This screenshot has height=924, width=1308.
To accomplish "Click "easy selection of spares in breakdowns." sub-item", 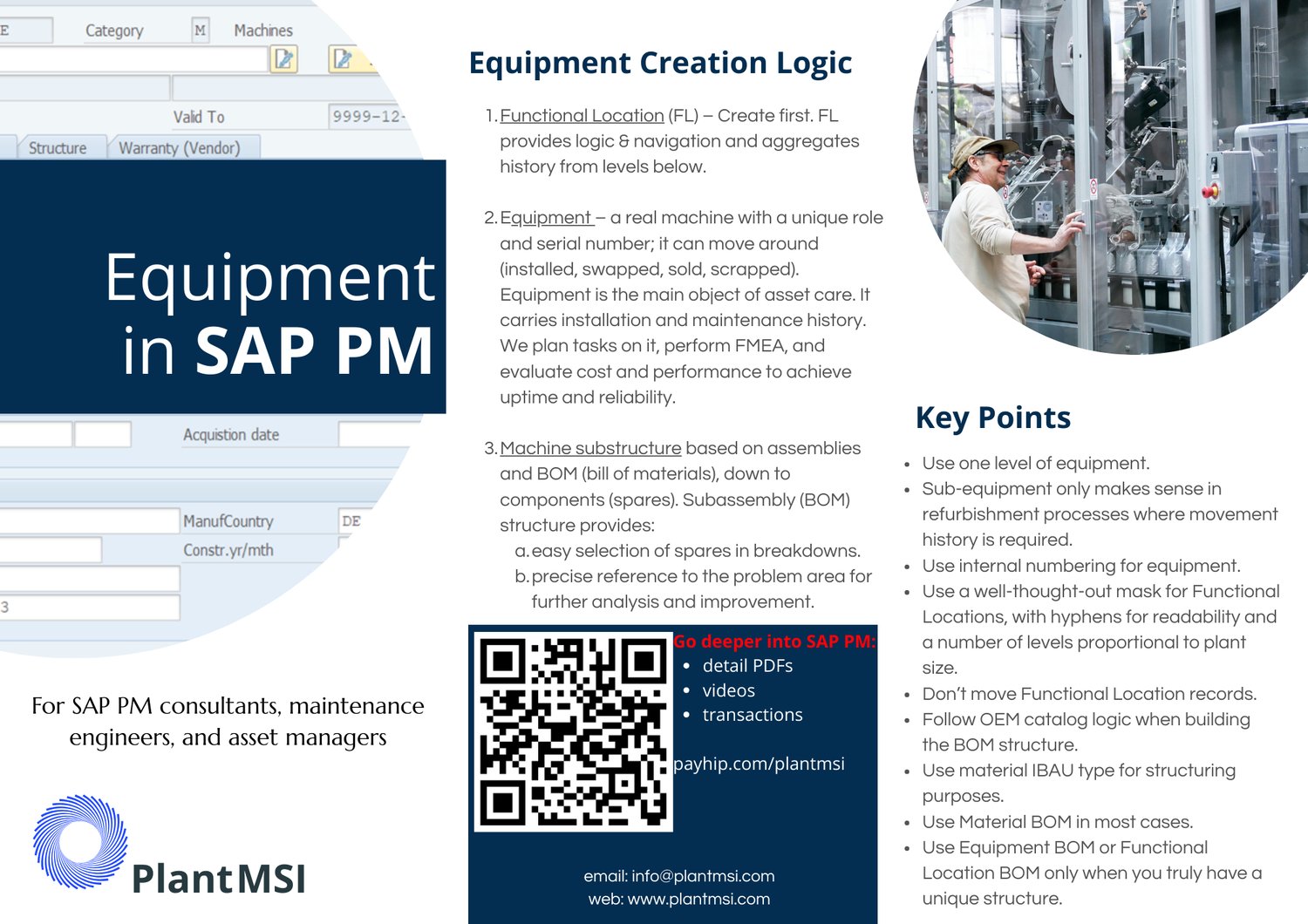I will (x=696, y=551).
